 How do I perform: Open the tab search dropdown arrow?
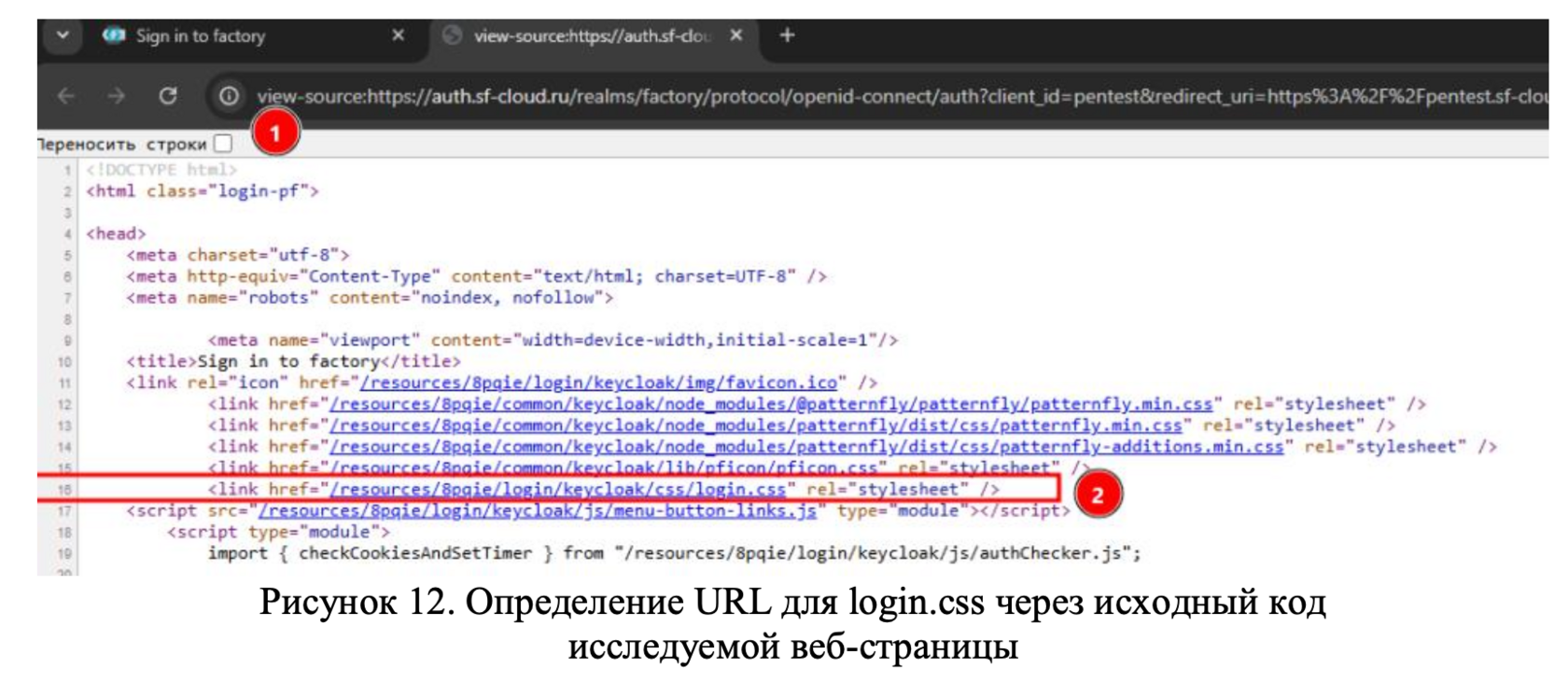pos(63,35)
